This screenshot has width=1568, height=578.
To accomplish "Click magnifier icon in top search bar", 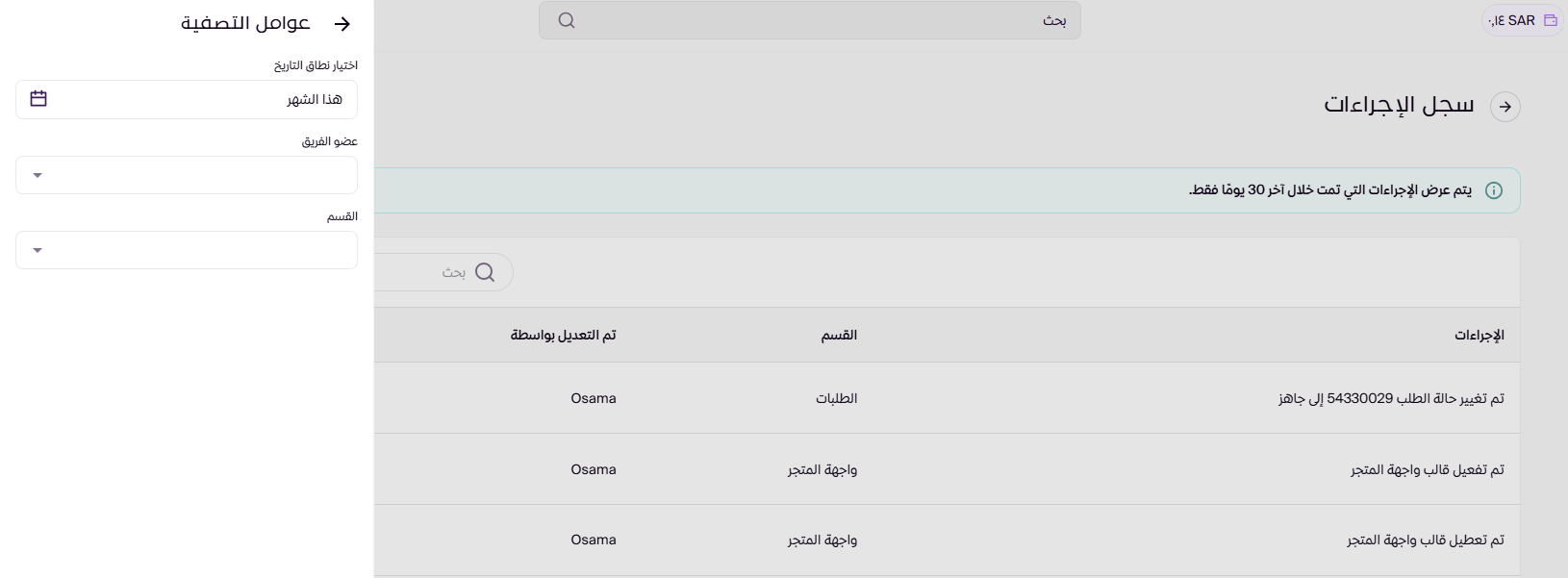I will coord(567,20).
